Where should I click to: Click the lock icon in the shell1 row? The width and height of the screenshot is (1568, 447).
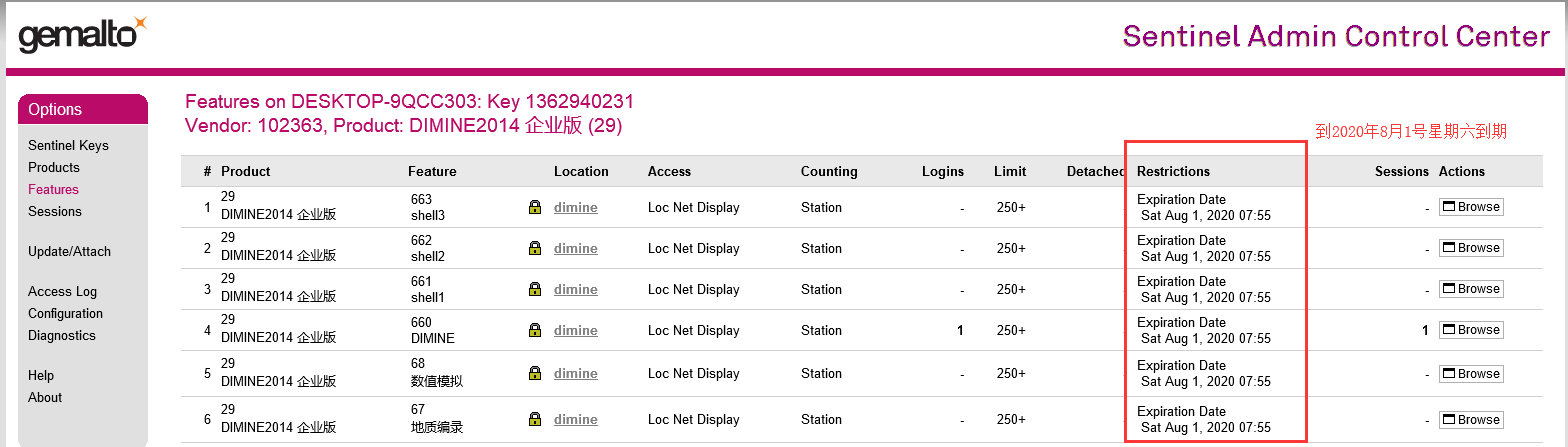click(535, 290)
